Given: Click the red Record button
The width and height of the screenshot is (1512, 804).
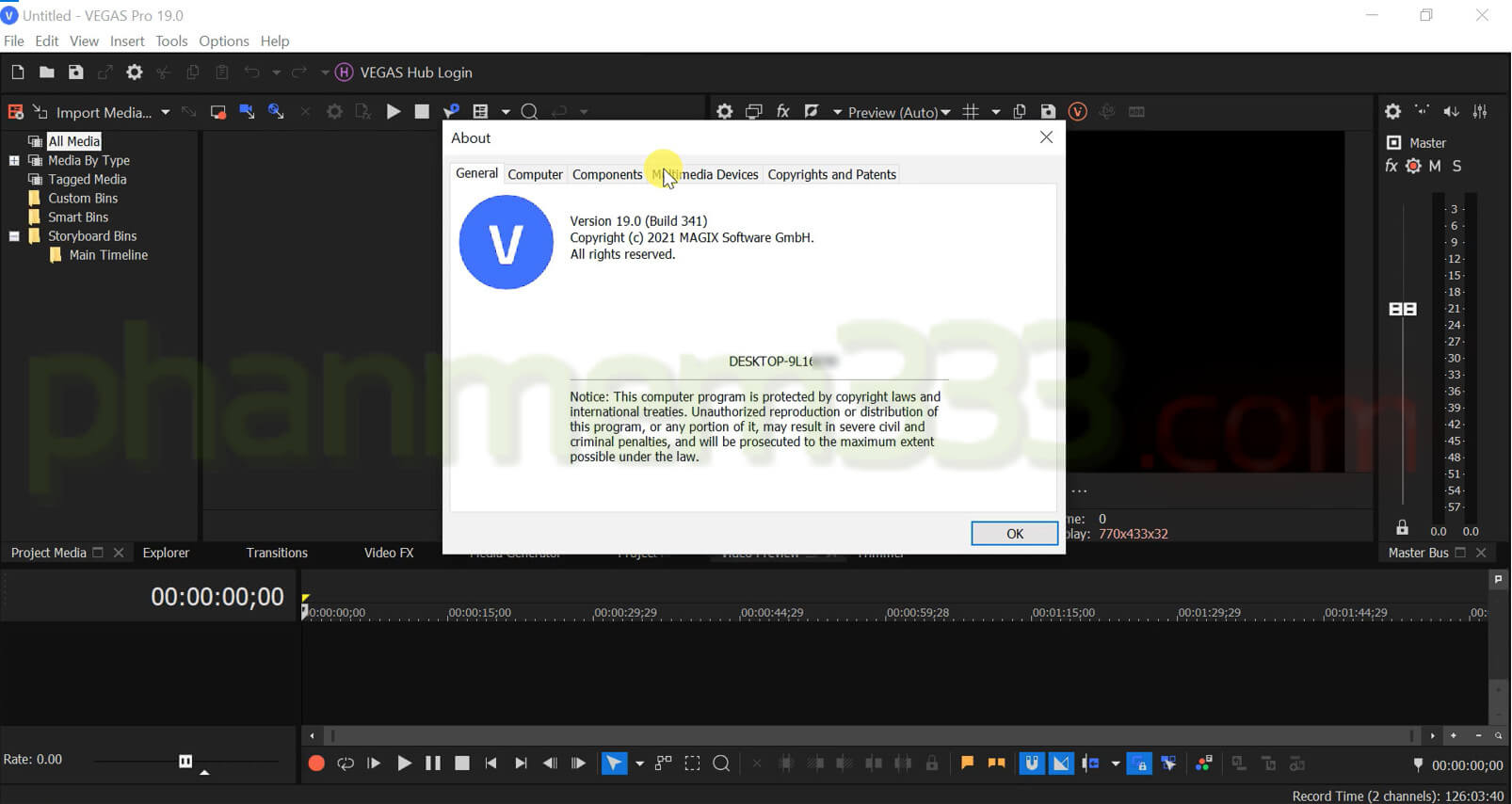Looking at the screenshot, I should tap(316, 764).
